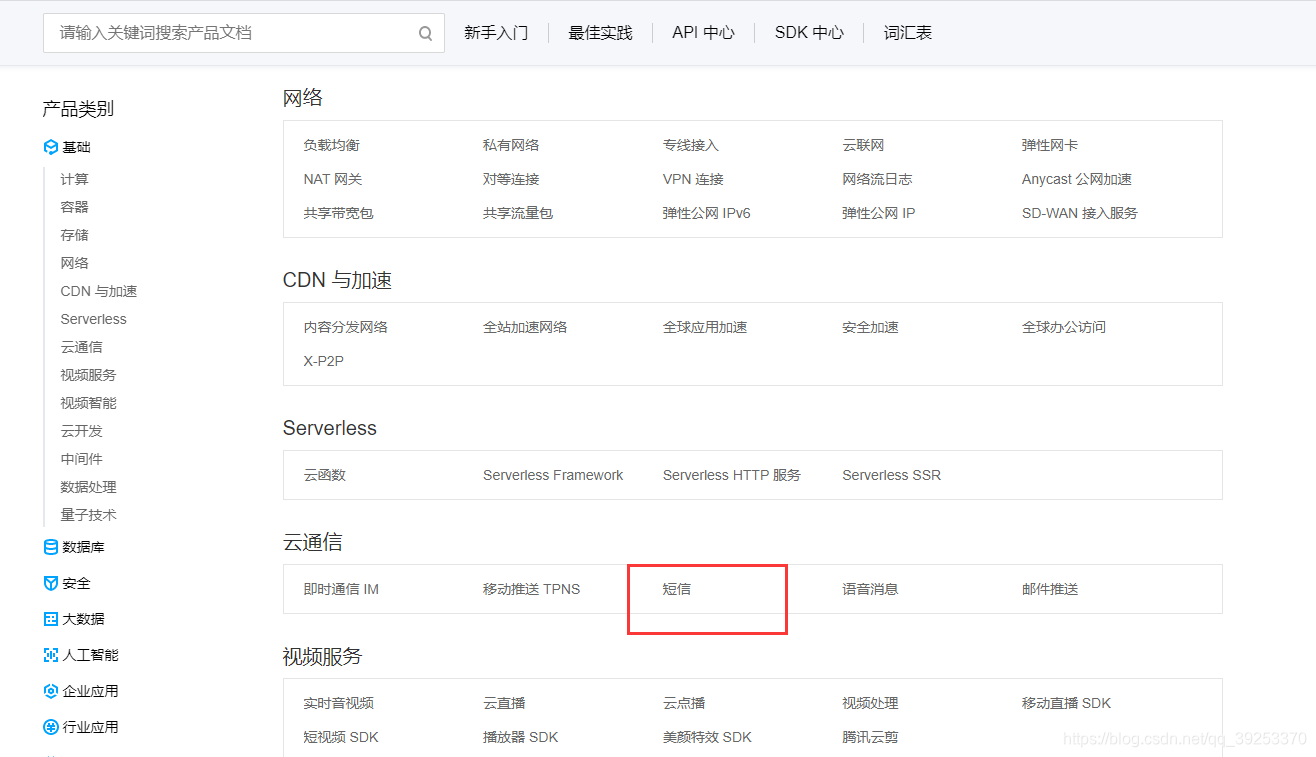Viewport: 1316px width, 757px height.
Task: Select 数据处理 in the sidebar
Action: tap(88, 487)
